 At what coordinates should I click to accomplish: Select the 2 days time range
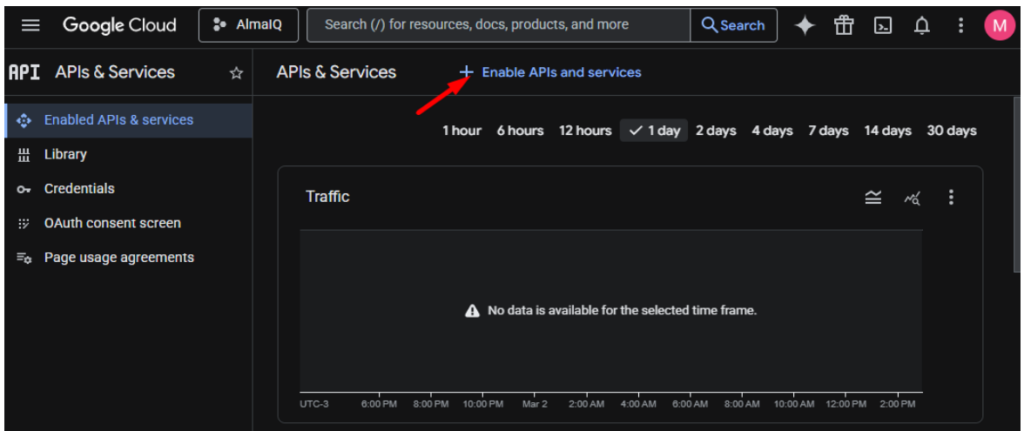[716, 131]
